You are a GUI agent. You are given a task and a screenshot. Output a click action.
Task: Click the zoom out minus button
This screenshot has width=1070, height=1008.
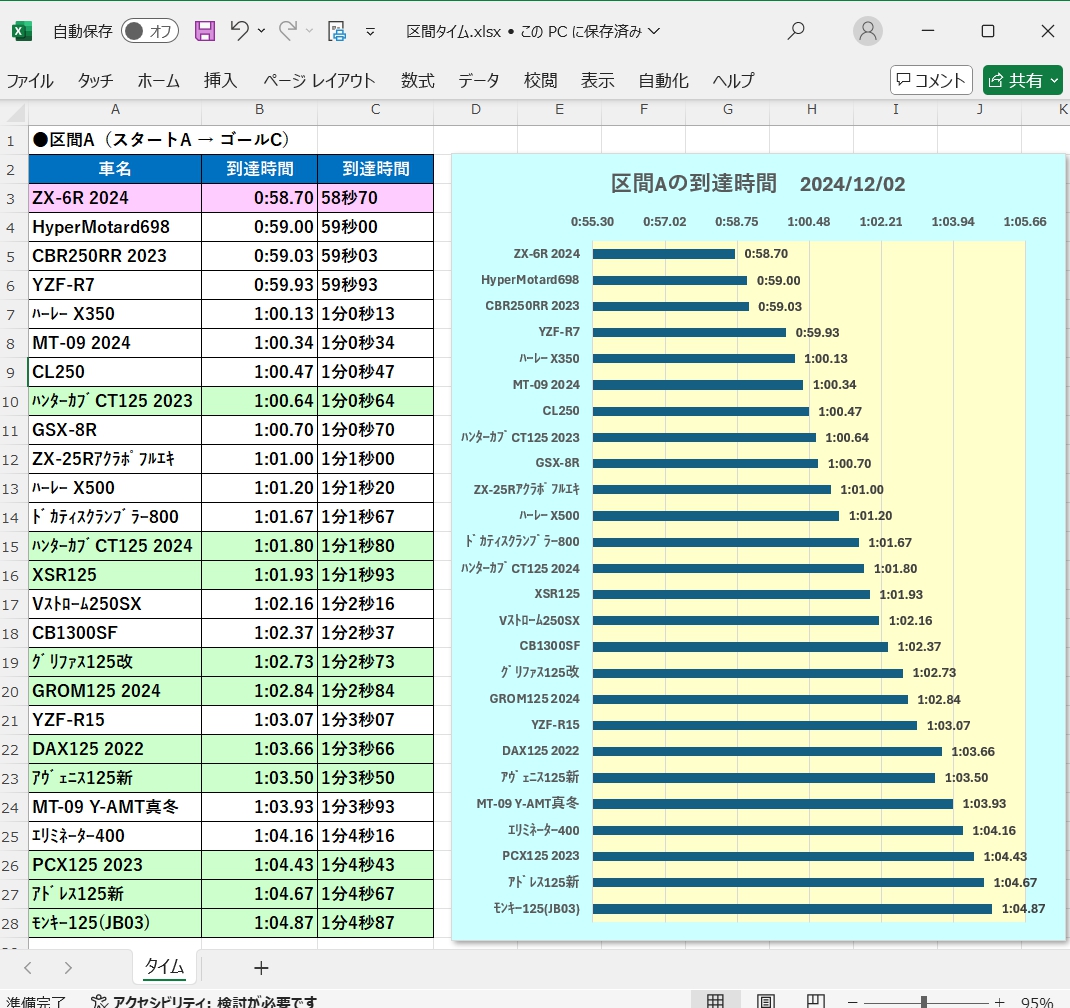(x=852, y=1002)
